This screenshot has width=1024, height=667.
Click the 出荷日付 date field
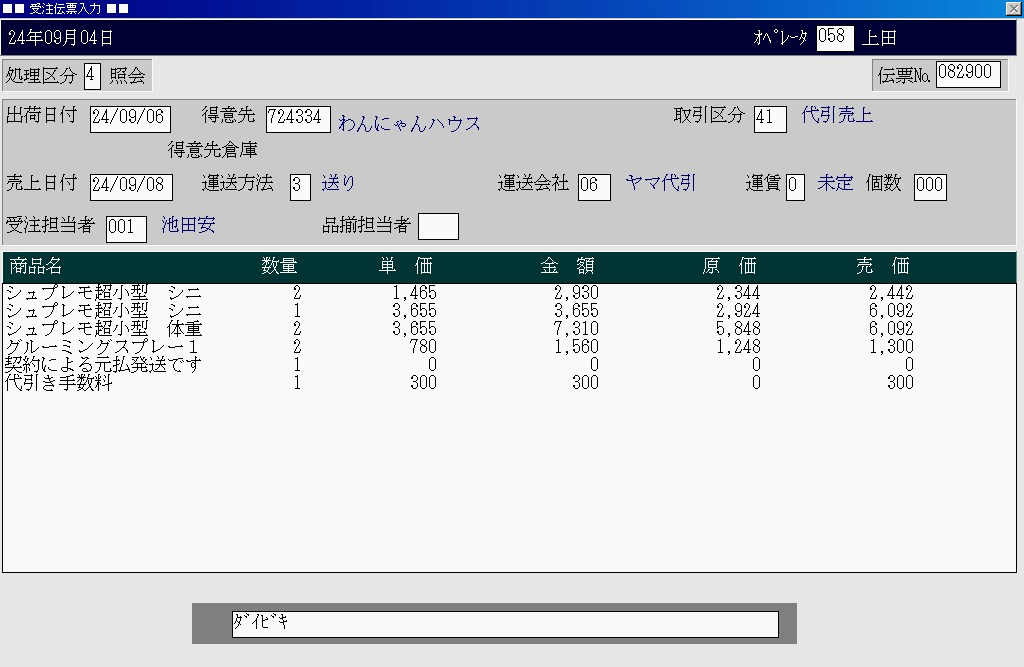click(130, 118)
